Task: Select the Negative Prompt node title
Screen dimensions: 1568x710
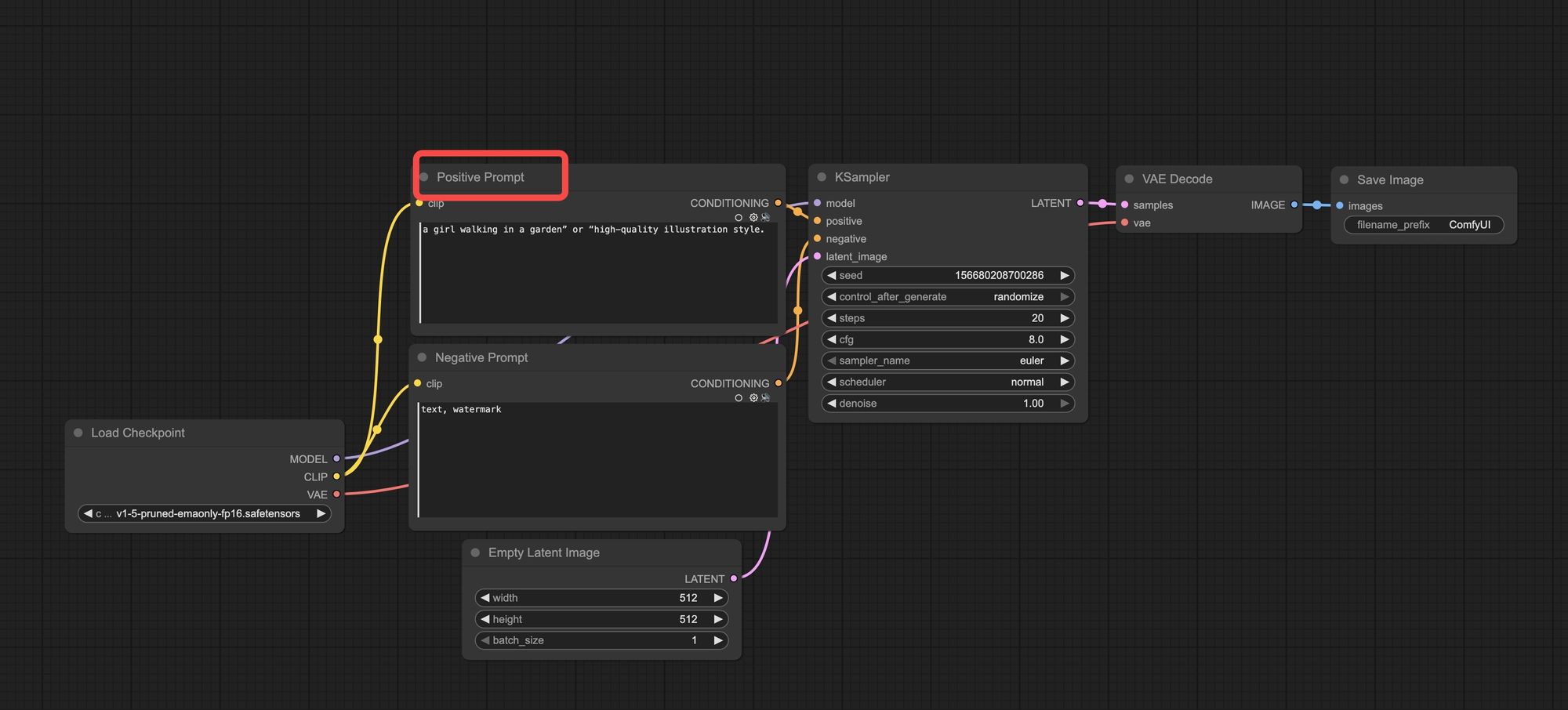Action: pos(481,357)
